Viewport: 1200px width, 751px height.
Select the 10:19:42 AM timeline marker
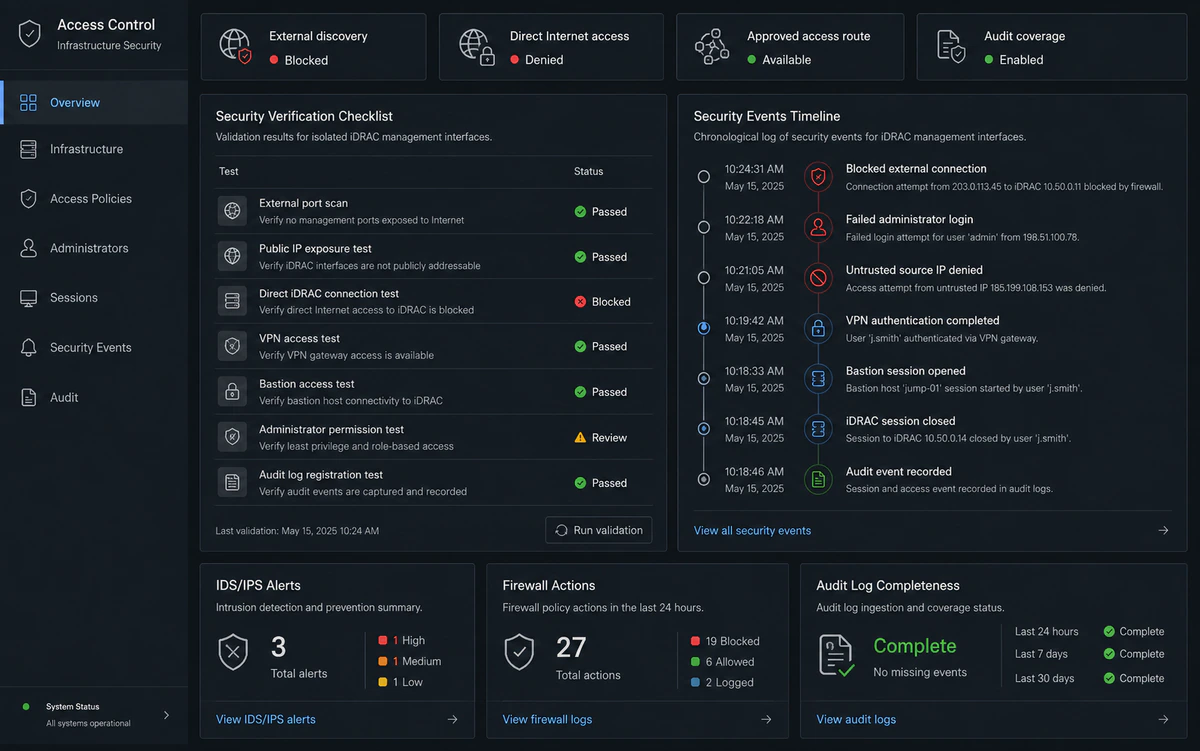point(704,327)
